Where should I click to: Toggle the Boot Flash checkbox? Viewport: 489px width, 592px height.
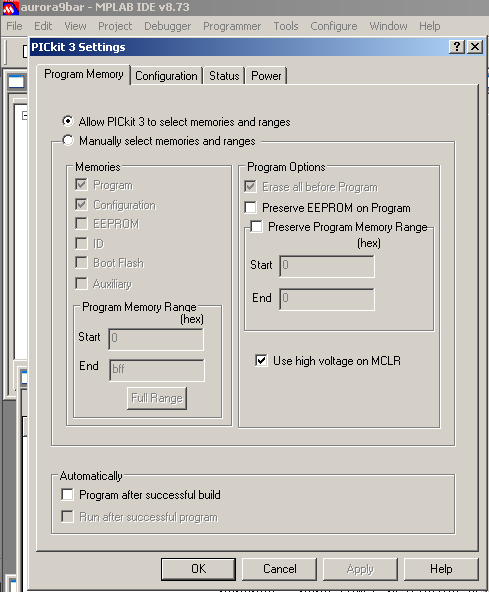tap(81, 262)
